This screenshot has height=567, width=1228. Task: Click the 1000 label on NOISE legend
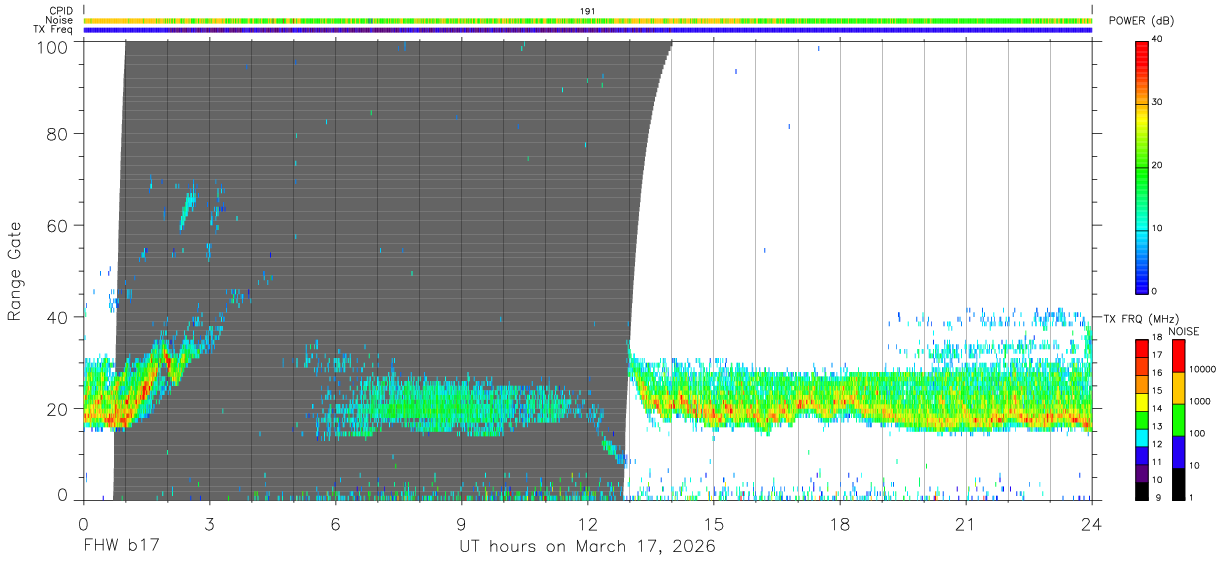1199,402
